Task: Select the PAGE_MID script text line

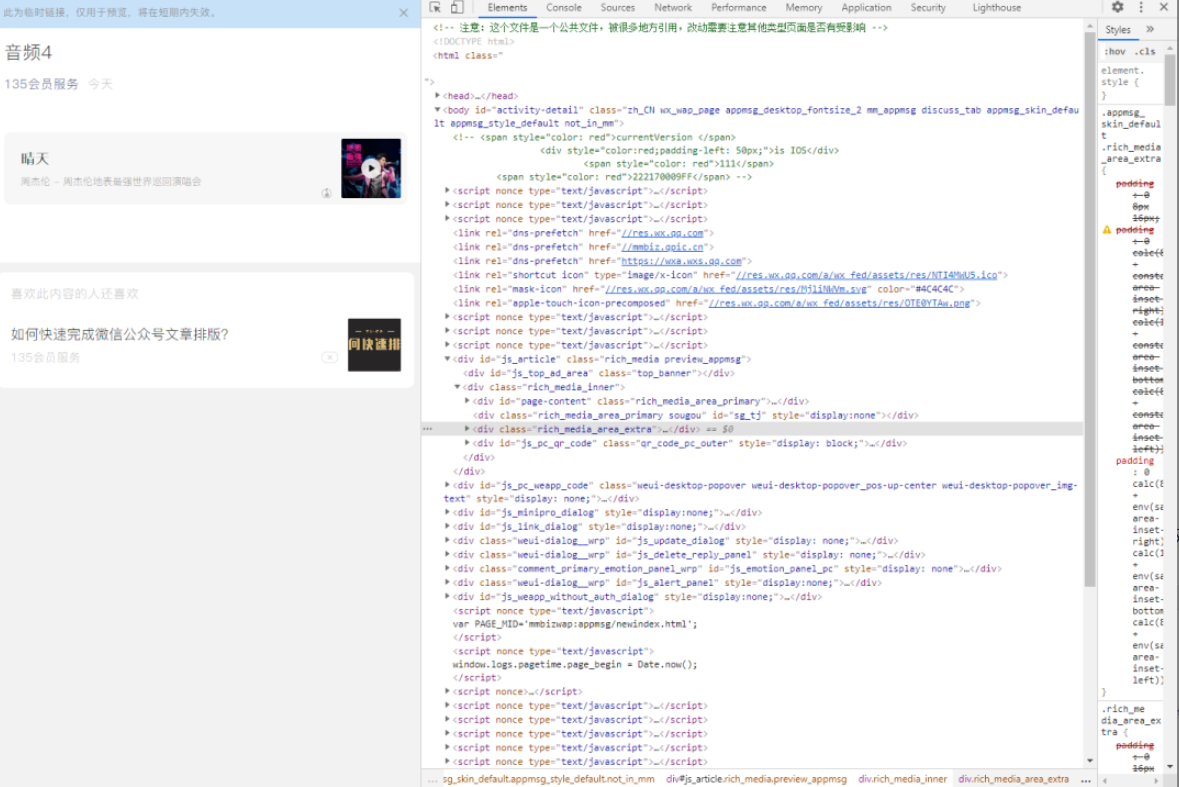Action: tap(574, 624)
